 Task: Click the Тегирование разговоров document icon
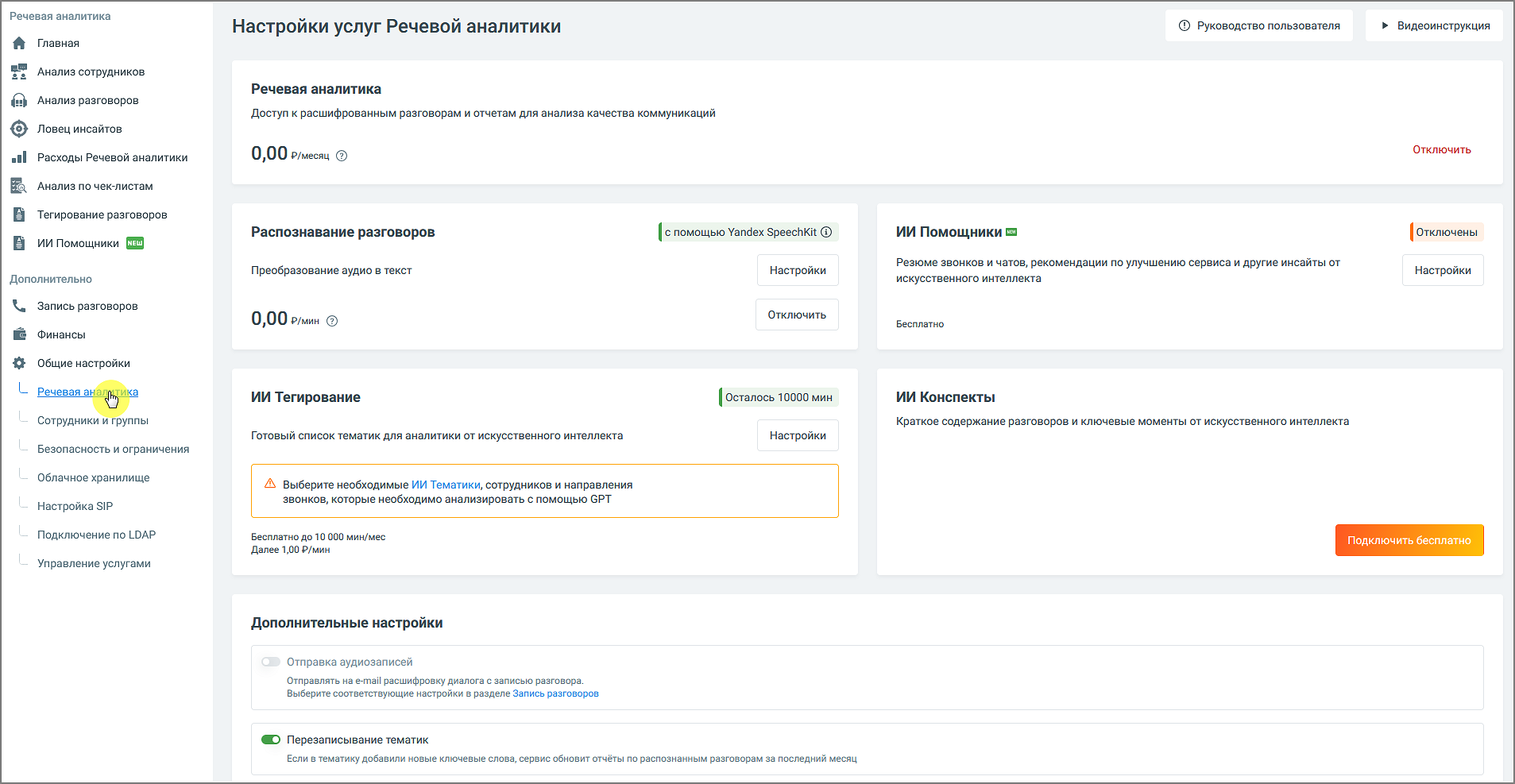click(19, 214)
